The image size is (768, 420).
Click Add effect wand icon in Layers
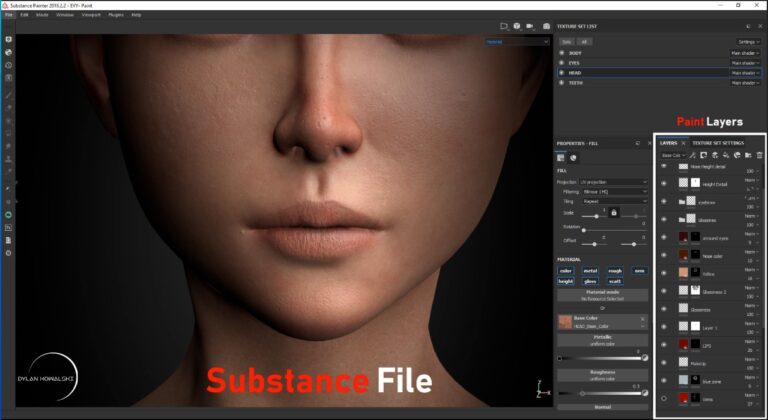(x=692, y=155)
